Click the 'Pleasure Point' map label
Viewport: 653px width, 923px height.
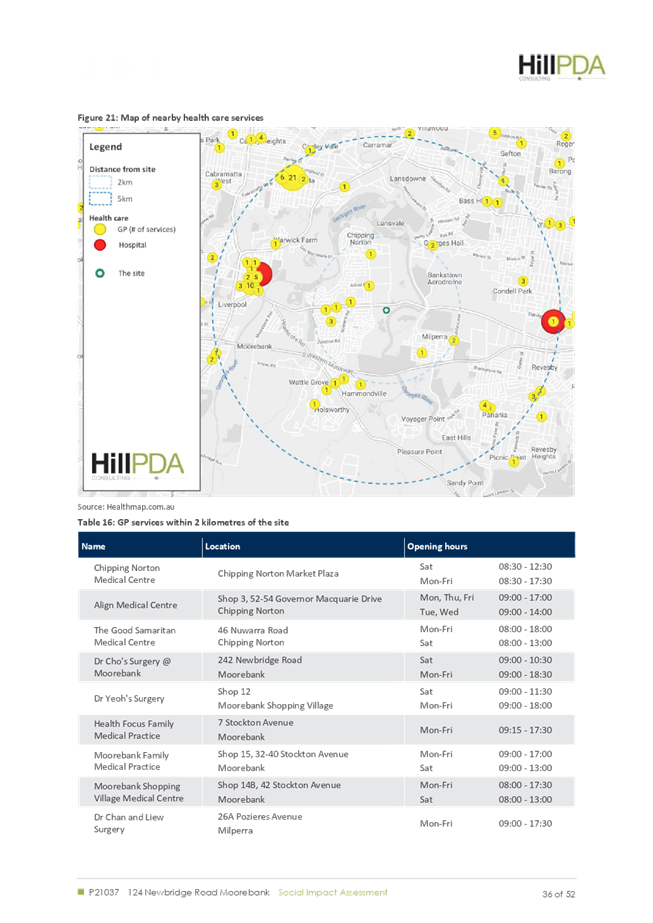419,451
